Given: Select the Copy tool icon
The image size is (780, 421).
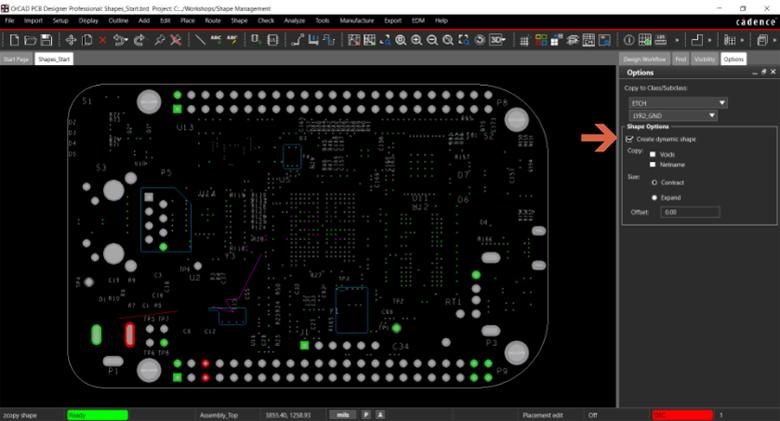Looking at the screenshot, I should (x=87, y=40).
